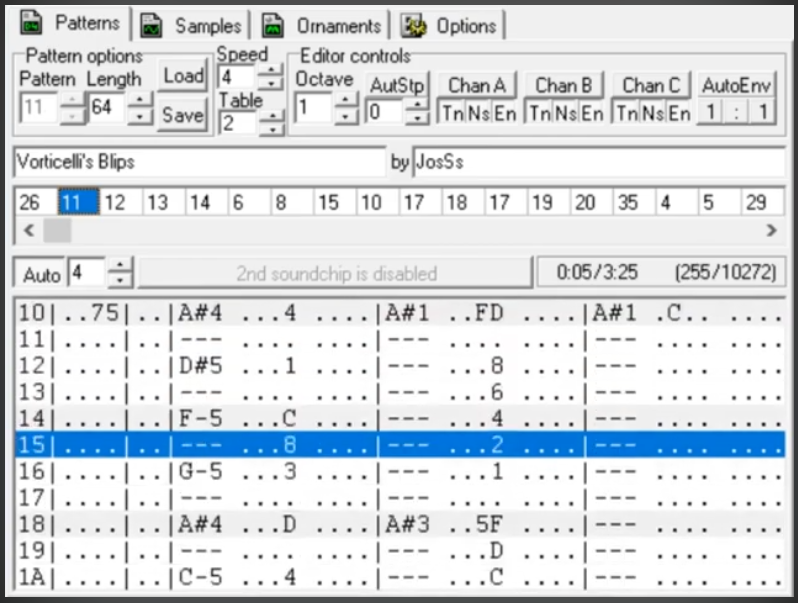Select position 35 in the order list
Viewport: 798px width, 603px height.
[x=634, y=203]
